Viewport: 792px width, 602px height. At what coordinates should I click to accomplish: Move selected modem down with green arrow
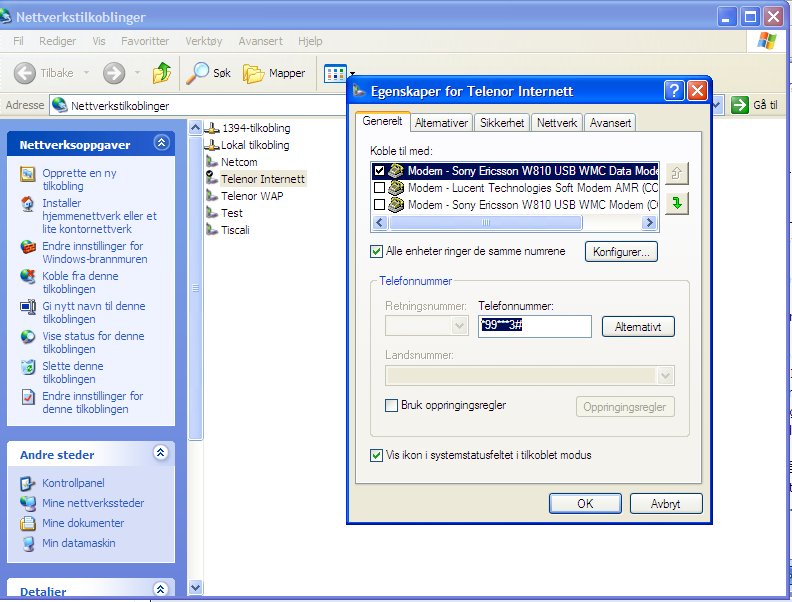point(677,204)
